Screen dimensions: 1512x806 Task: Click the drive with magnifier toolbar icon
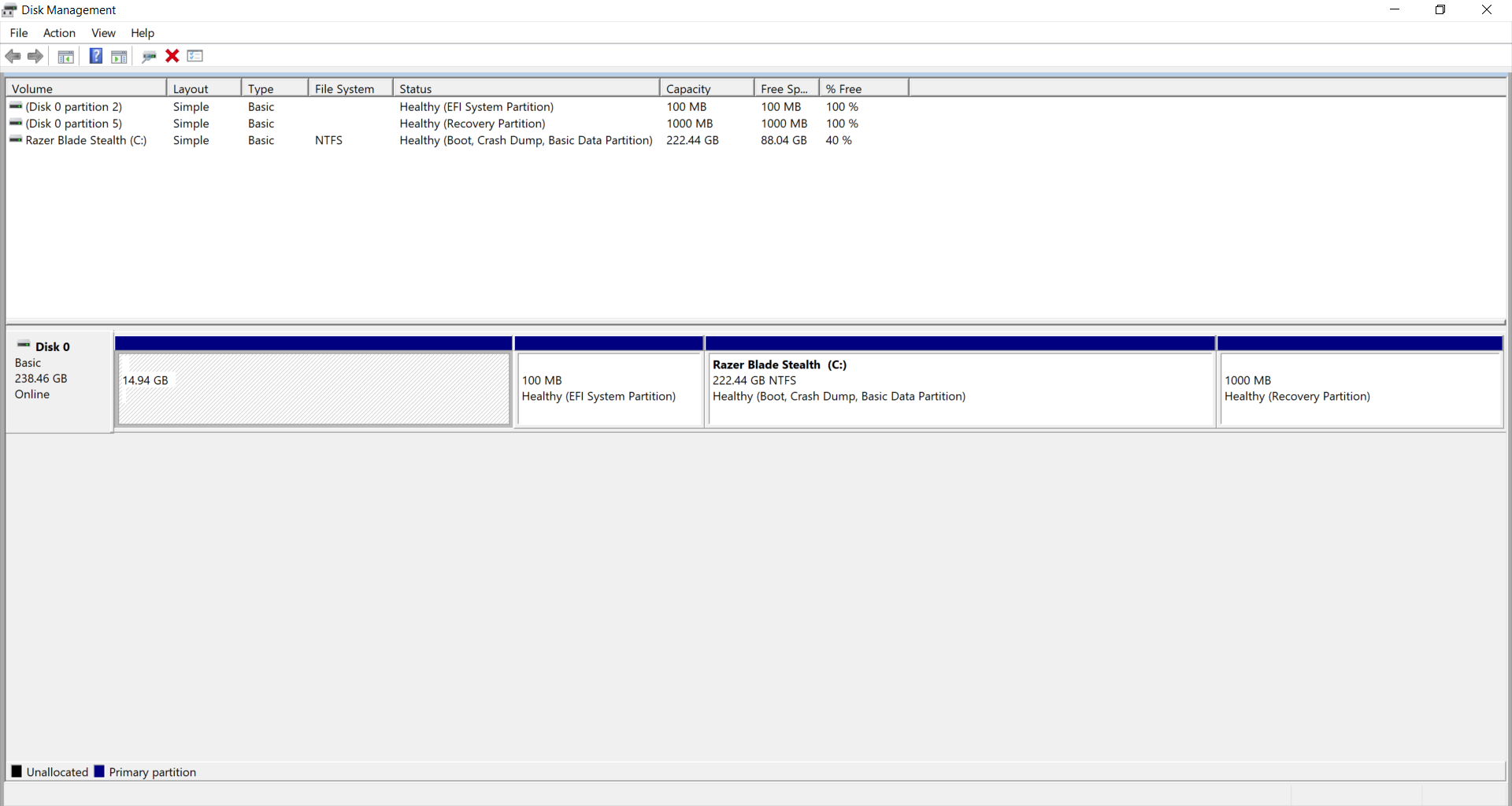click(x=149, y=57)
